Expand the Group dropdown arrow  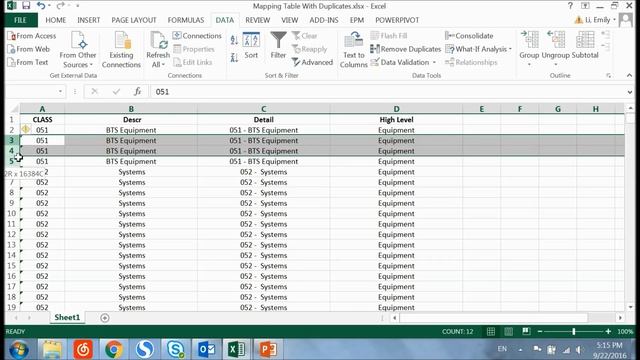pyautogui.click(x=529, y=65)
